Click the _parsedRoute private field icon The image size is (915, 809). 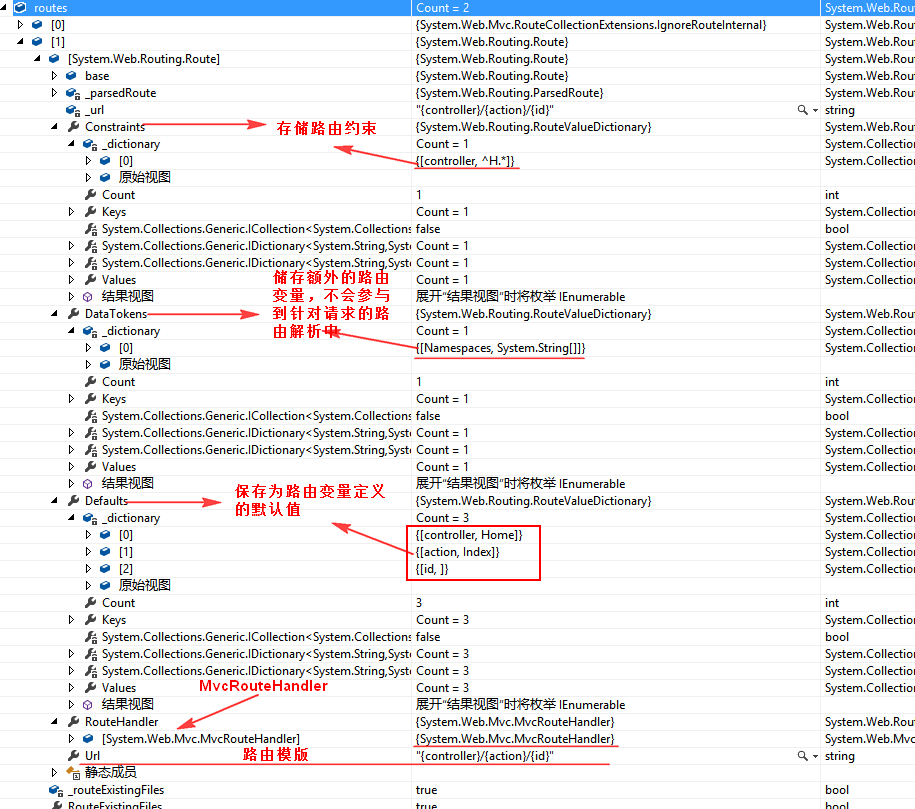[73, 93]
